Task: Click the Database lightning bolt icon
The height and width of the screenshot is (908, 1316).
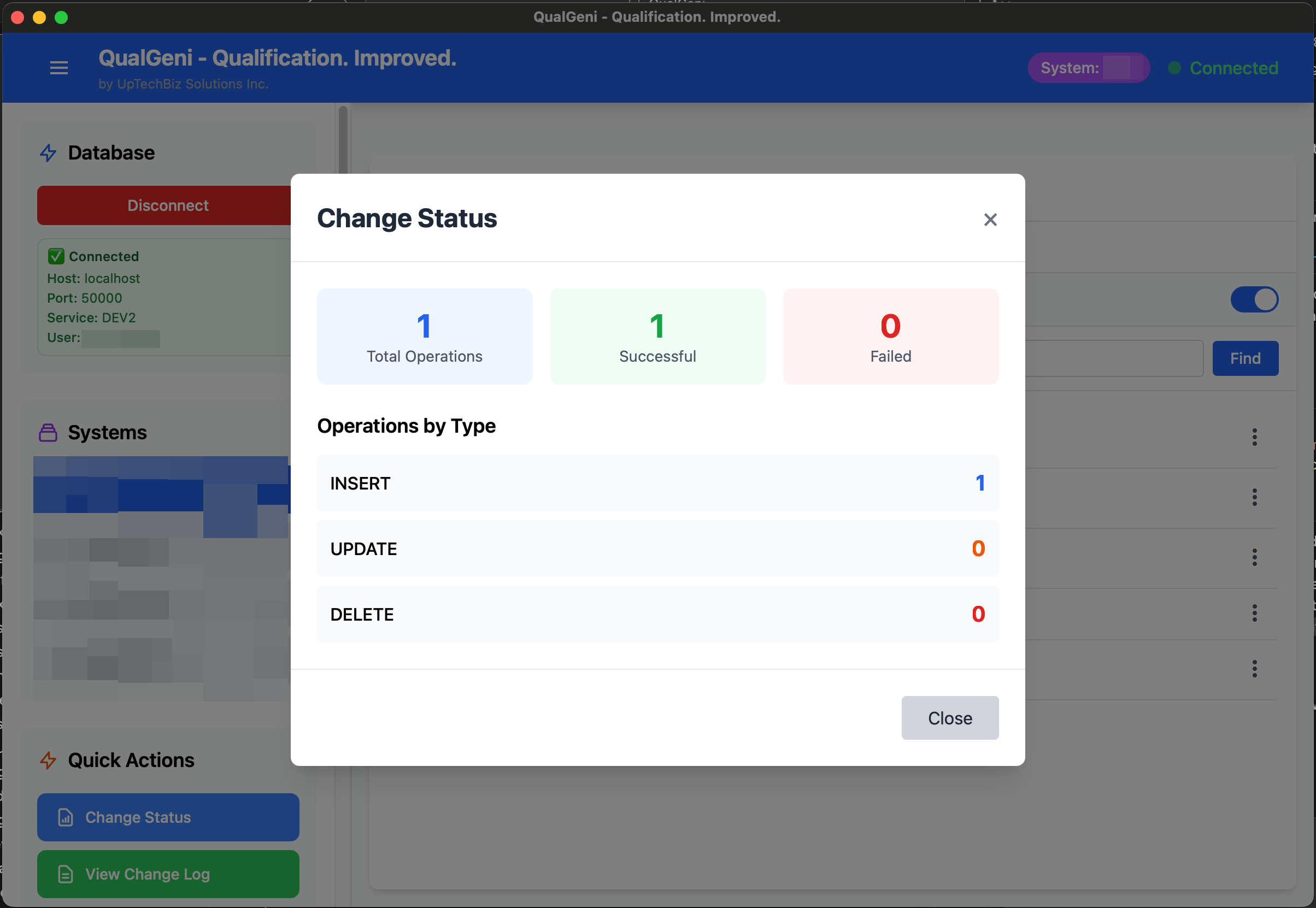Action: (48, 153)
